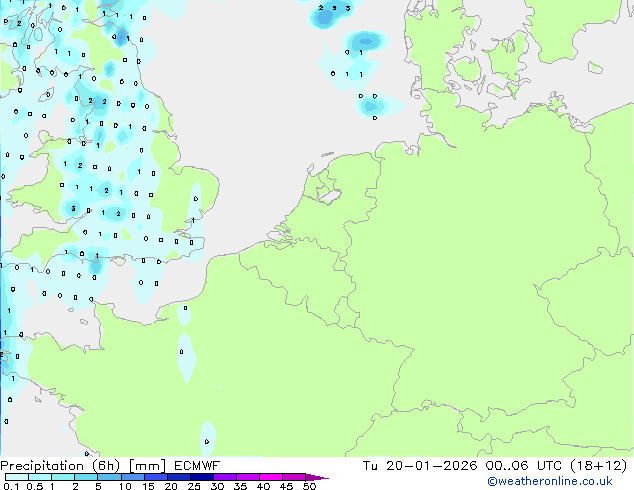The height and width of the screenshot is (490, 634).
Task: Click the 2–5 mm legend color box
Action: click(x=86, y=477)
